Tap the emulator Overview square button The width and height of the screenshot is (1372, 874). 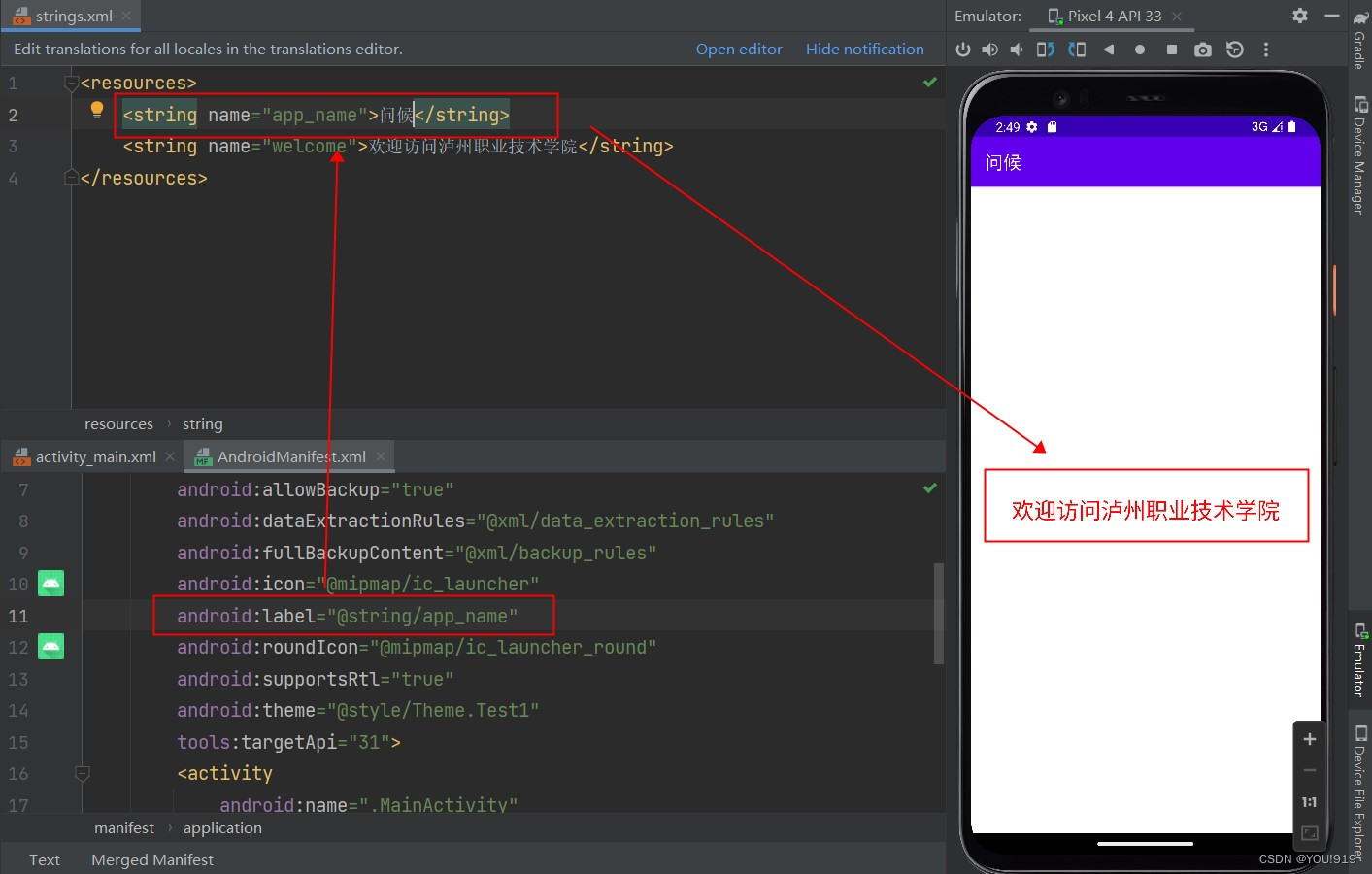pos(1172,50)
